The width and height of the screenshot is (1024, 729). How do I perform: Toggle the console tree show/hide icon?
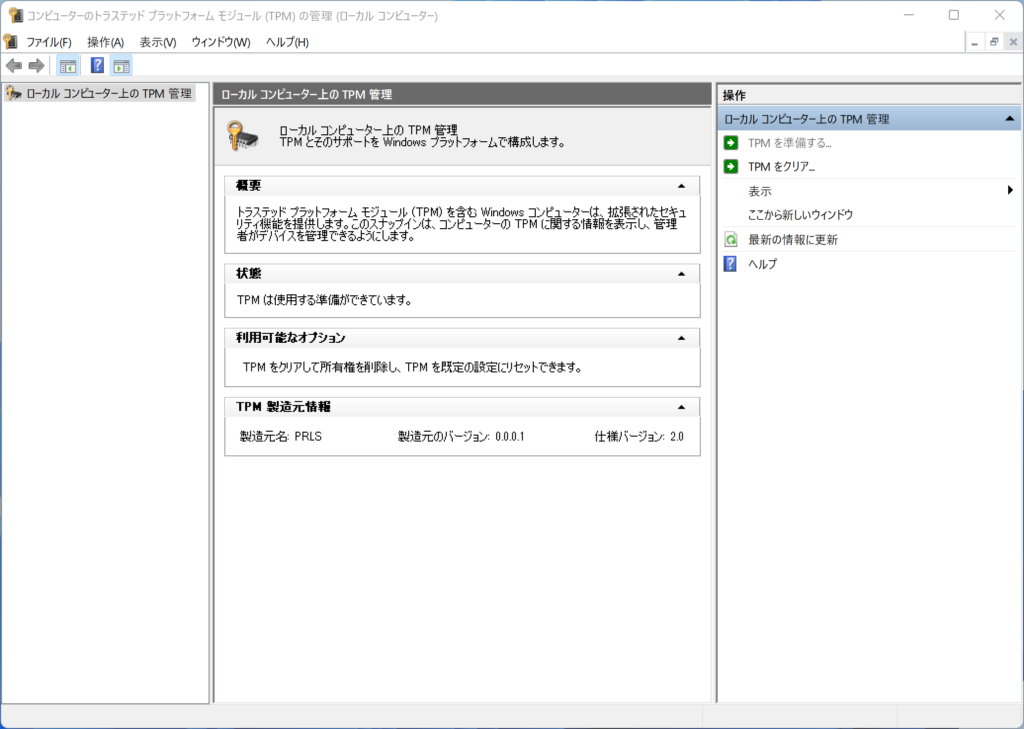68,65
